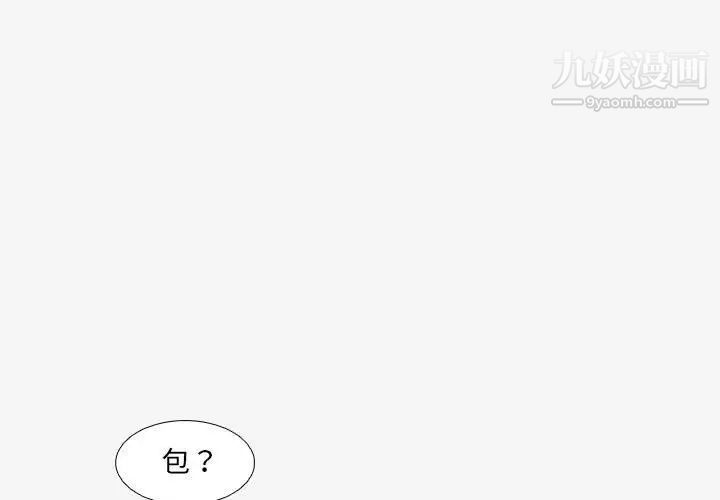720x500 pixels.
Task: Click the 包? speech bubble
Action: point(185,460)
